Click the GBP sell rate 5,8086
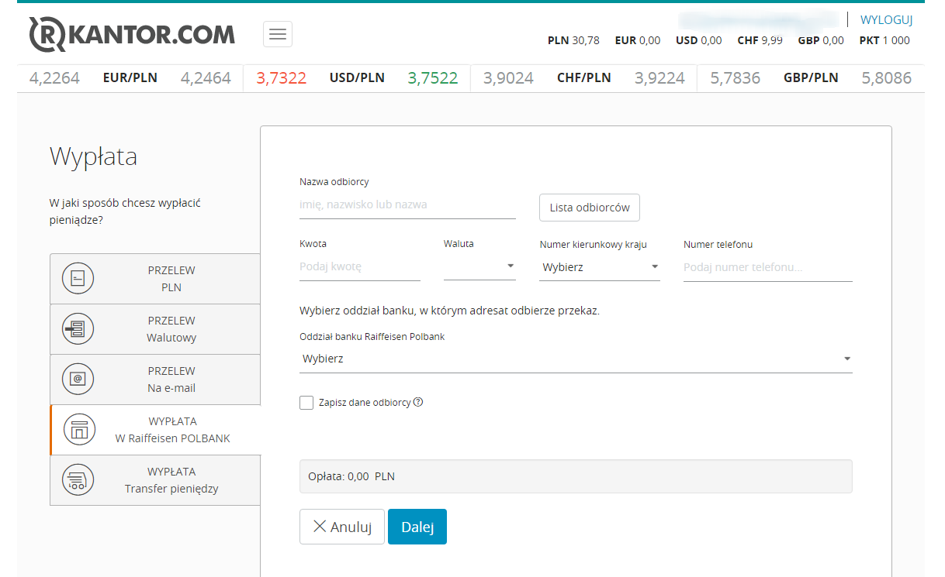This screenshot has height=577, width=945. coord(886,78)
